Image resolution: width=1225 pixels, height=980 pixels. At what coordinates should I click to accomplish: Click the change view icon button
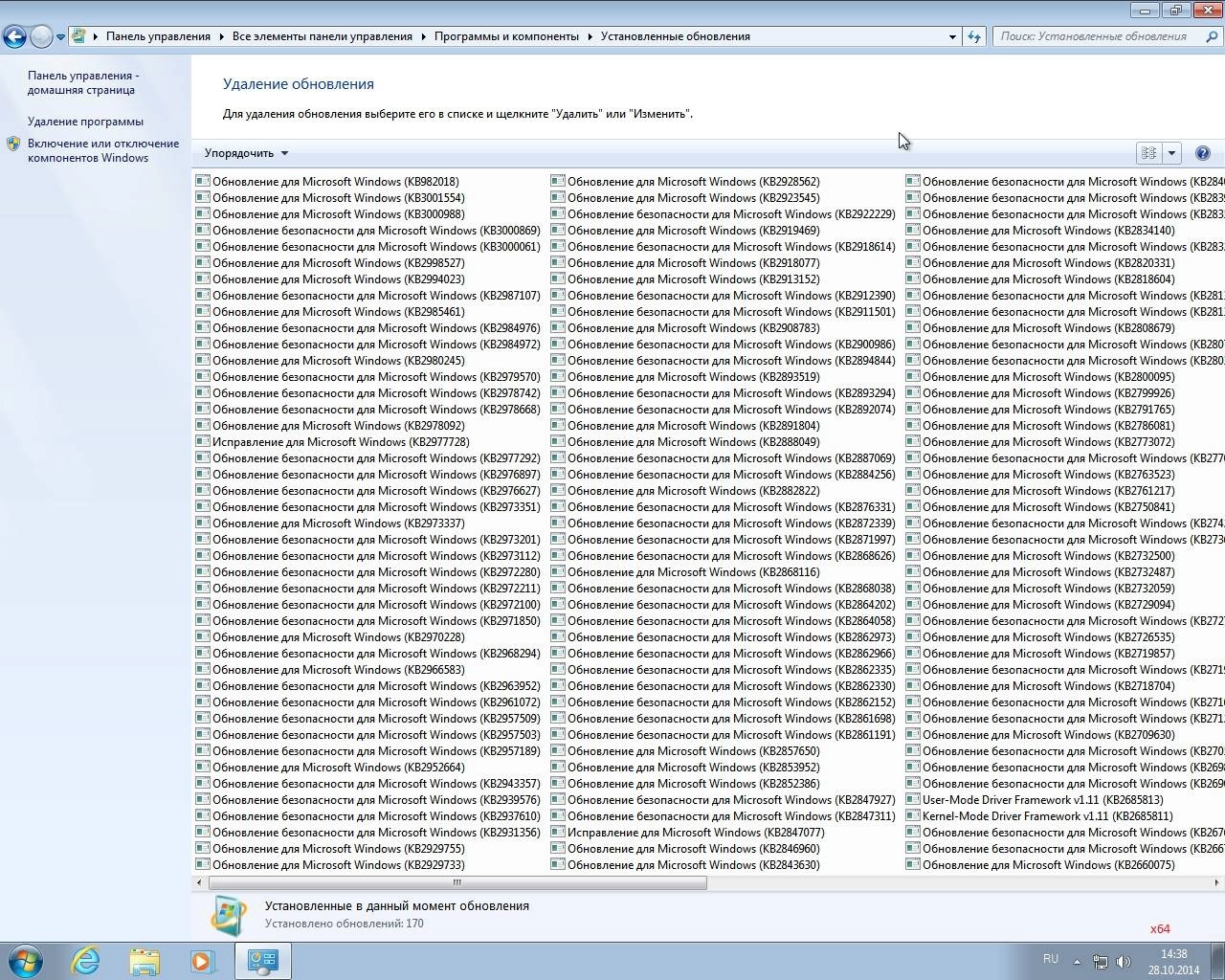(1148, 153)
